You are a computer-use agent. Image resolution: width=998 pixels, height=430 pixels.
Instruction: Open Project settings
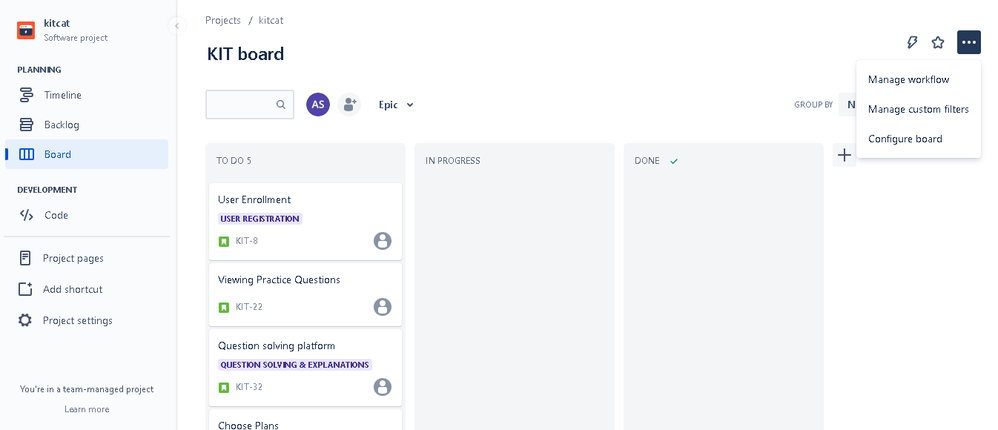click(x=87, y=321)
